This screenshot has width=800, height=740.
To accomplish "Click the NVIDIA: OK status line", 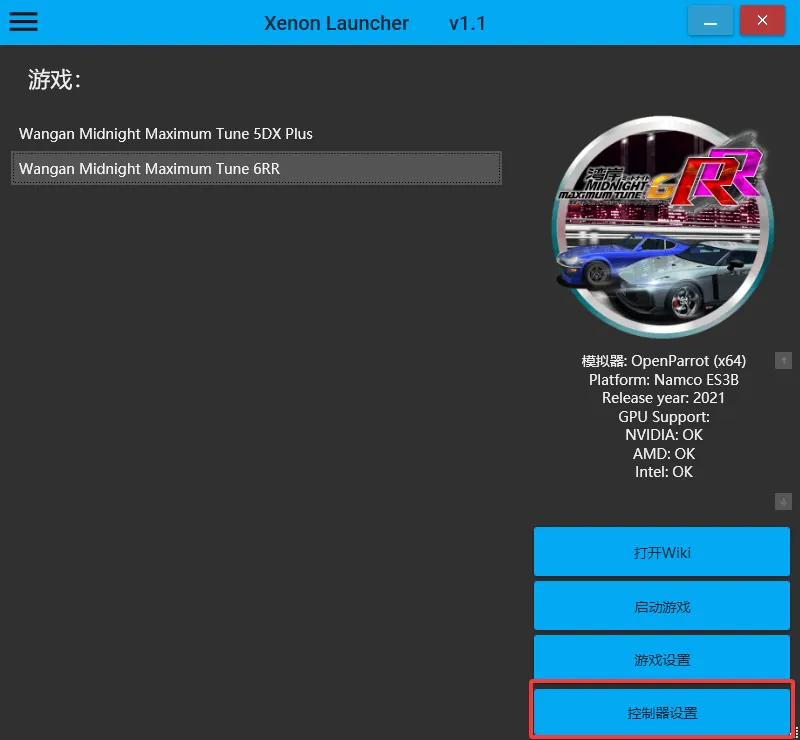I will pyautogui.click(x=663, y=435).
